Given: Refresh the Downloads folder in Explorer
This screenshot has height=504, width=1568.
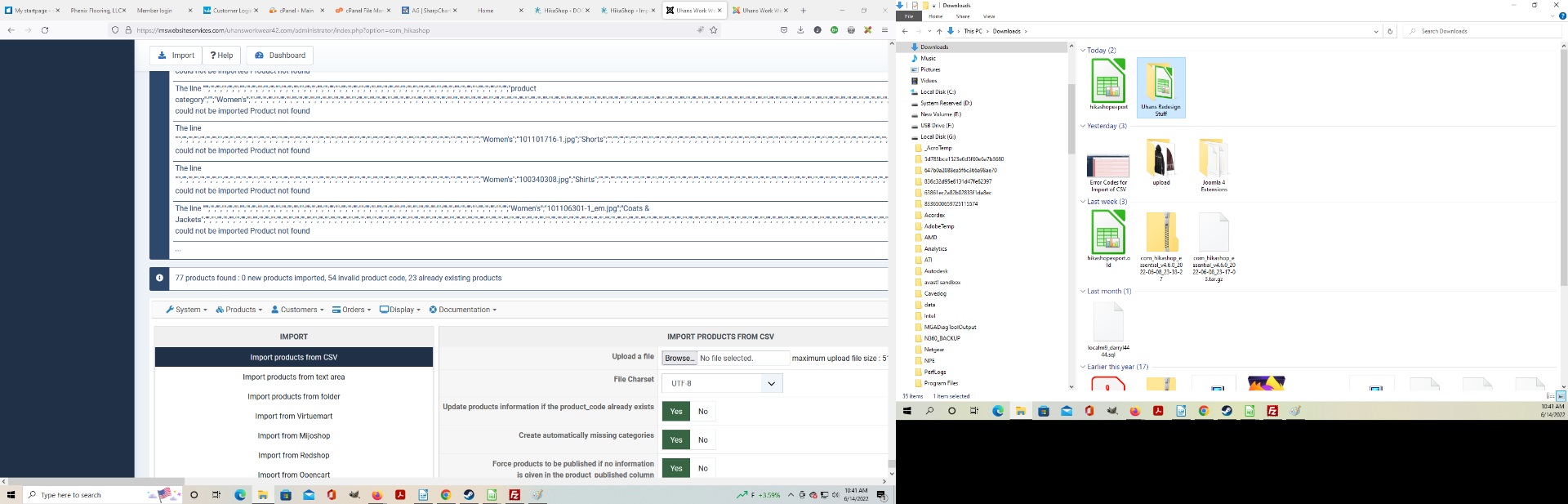Looking at the screenshot, I should pyautogui.click(x=1390, y=31).
